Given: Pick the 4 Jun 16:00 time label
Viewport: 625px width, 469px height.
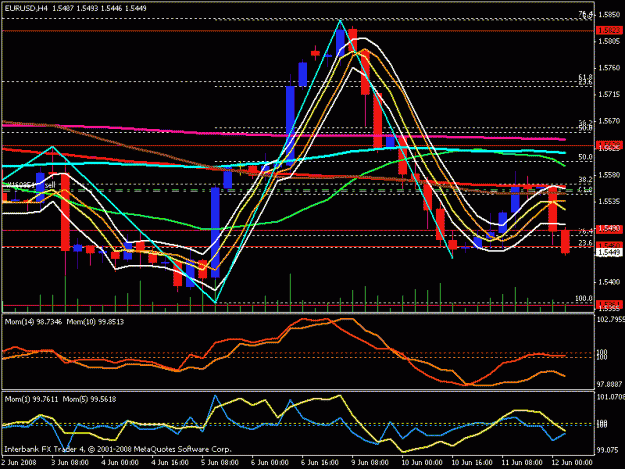Looking at the screenshot, I should (x=170, y=463).
